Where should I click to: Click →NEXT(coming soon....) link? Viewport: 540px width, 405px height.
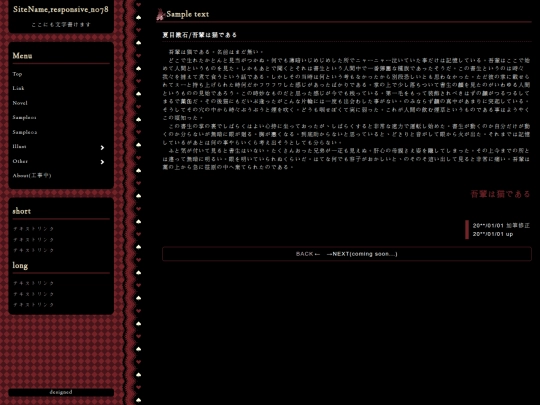point(362,254)
